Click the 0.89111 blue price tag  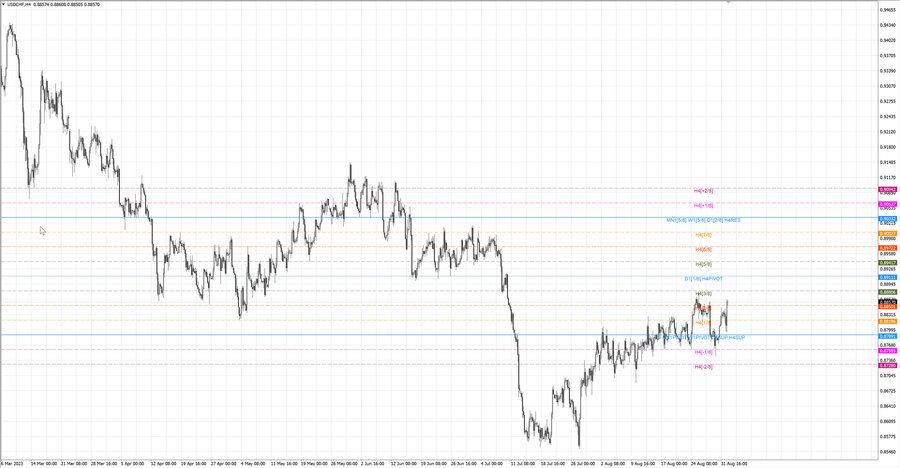click(x=888, y=277)
